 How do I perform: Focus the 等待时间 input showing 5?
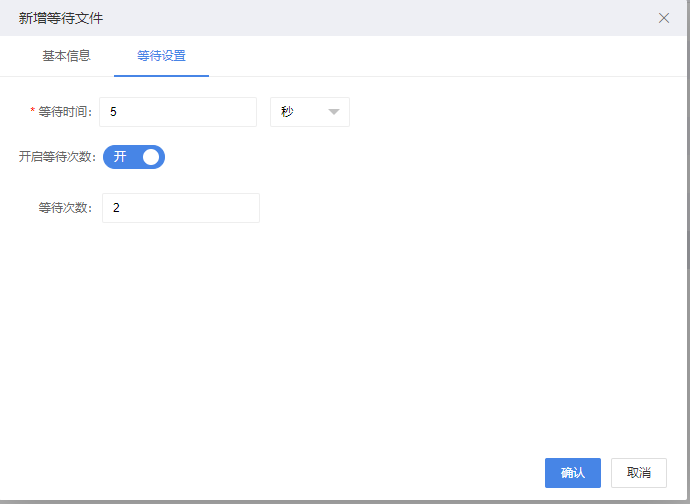[178, 112]
